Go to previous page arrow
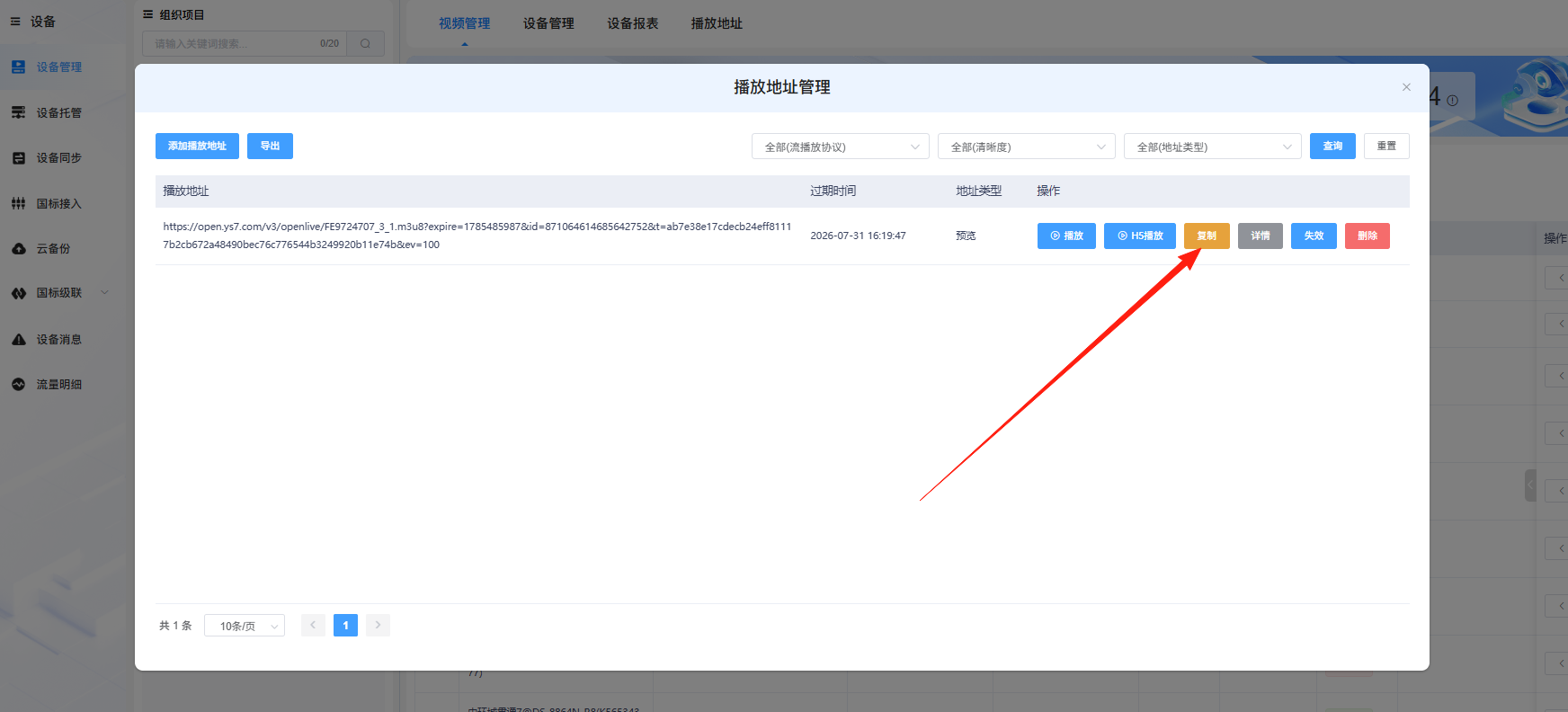Image resolution: width=1568 pixels, height=712 pixels. click(313, 626)
